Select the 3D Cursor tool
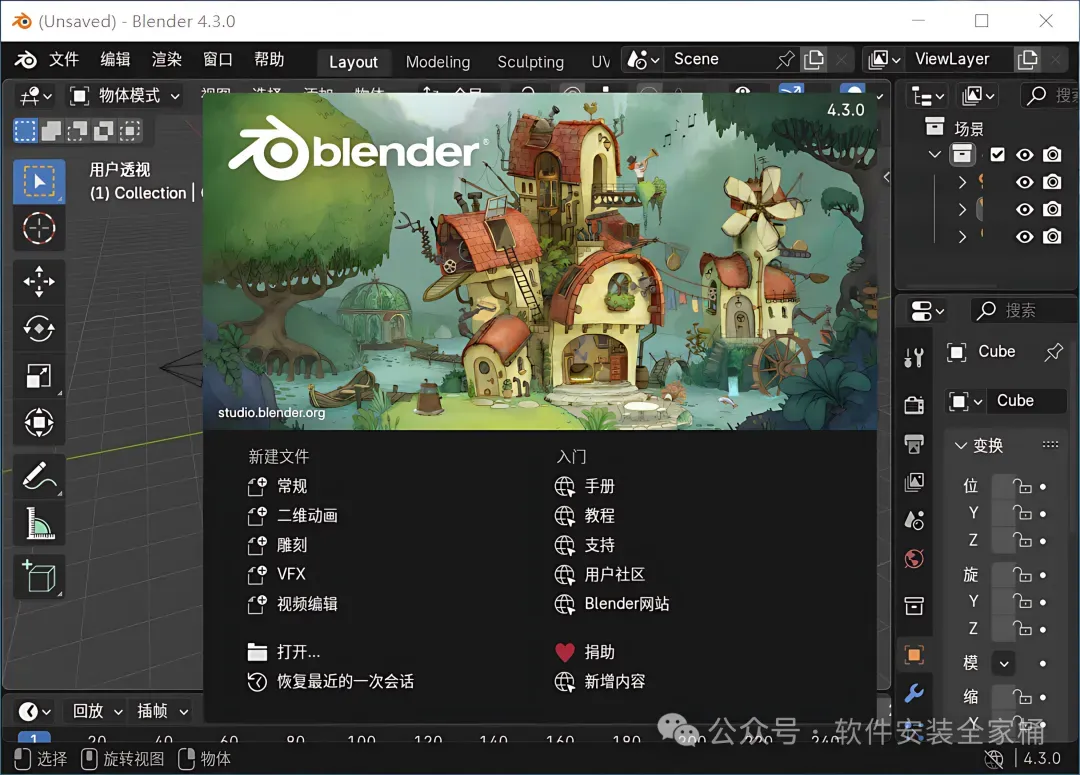 pyautogui.click(x=39, y=228)
